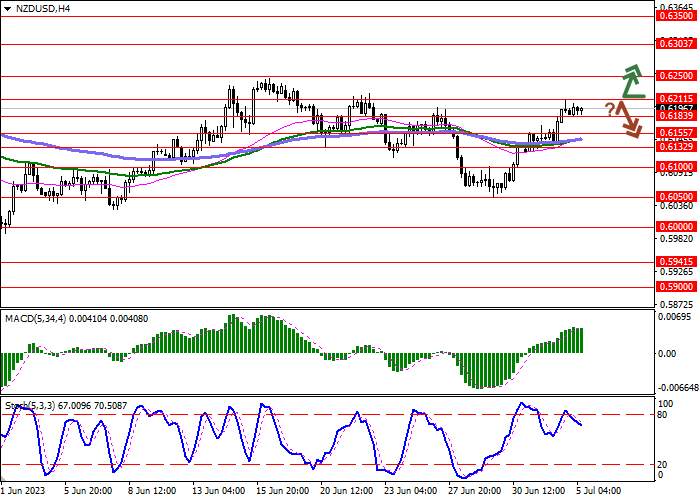Screen dimensions: 700x500
Task: Click the current price tag 0.61967
Action: pyautogui.click(x=676, y=108)
